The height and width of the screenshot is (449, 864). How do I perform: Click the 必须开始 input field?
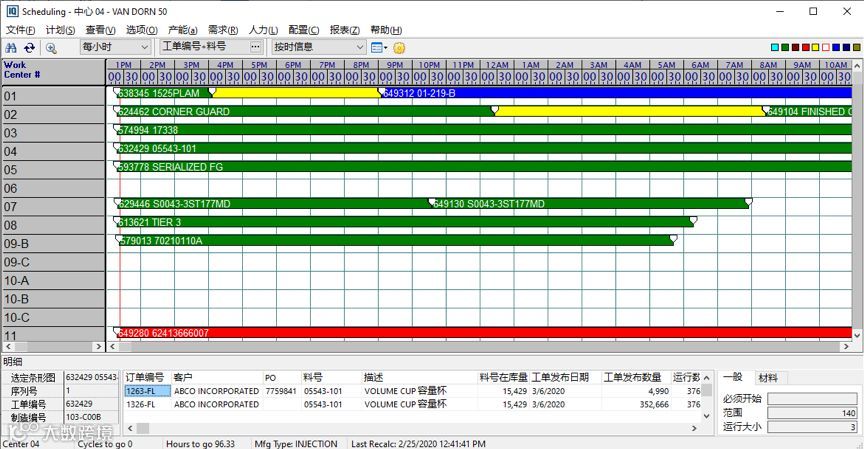812,398
